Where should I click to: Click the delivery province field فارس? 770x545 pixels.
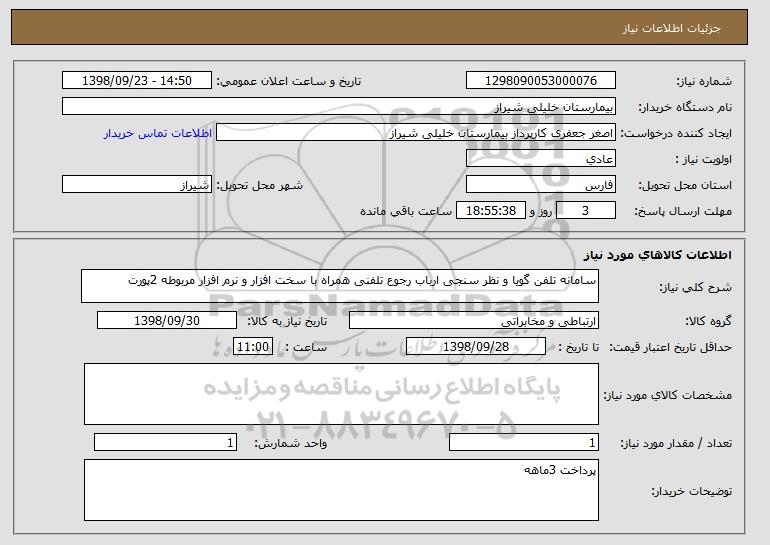[541, 185]
